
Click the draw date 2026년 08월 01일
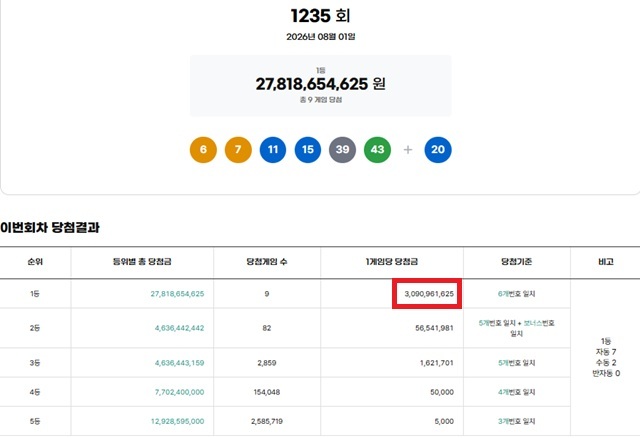pyautogui.click(x=321, y=37)
